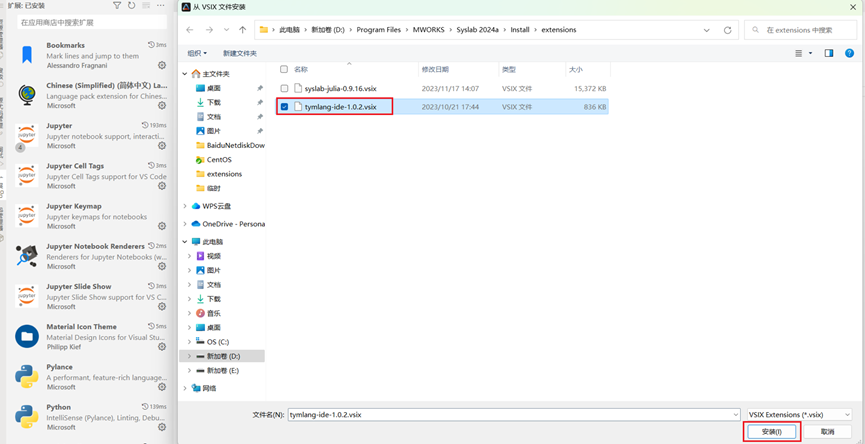Open the Material Icon Theme gear settings
Viewport: 865px width, 444px height.
click(162, 347)
